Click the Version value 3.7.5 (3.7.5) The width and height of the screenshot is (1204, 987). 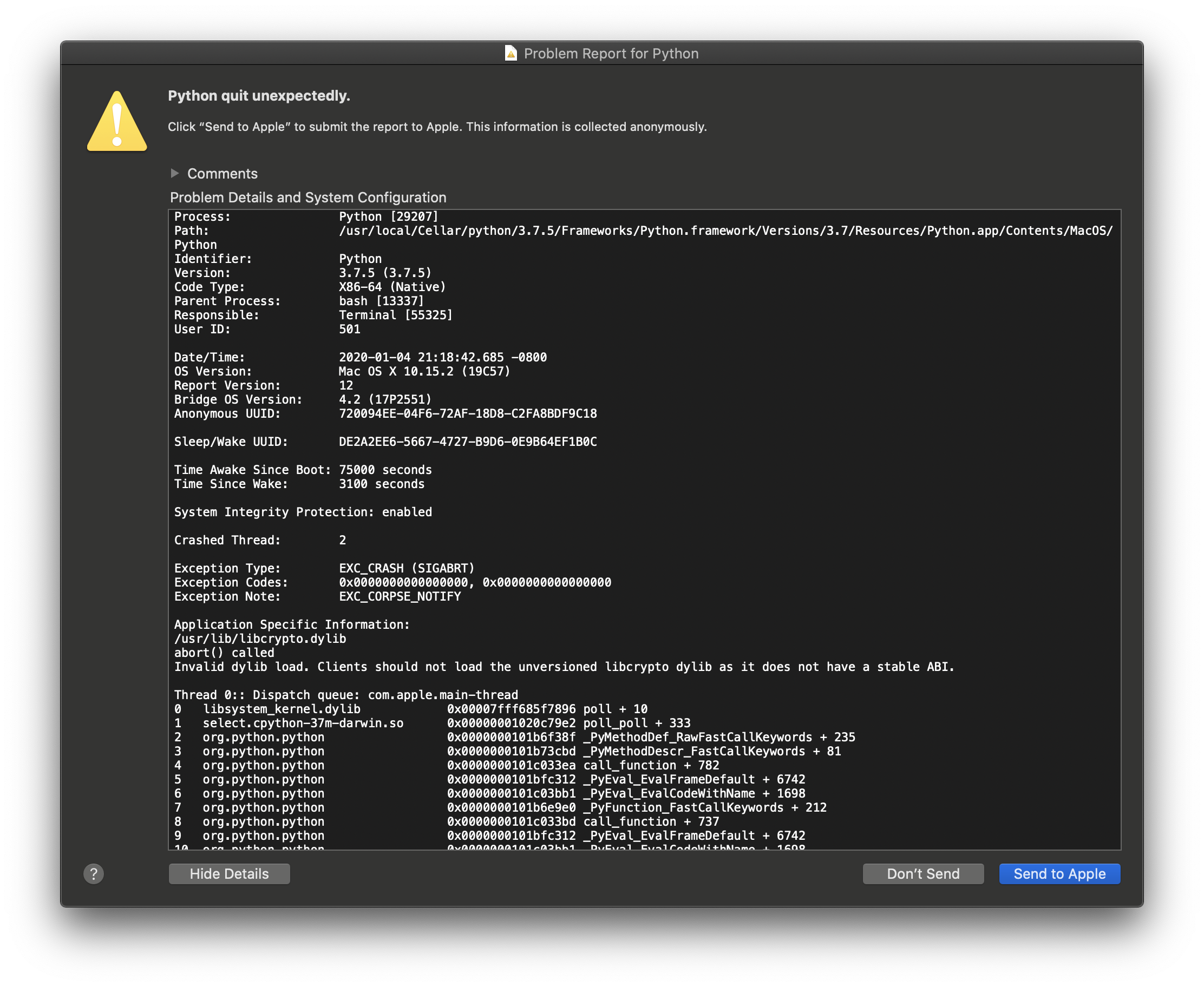(x=385, y=273)
